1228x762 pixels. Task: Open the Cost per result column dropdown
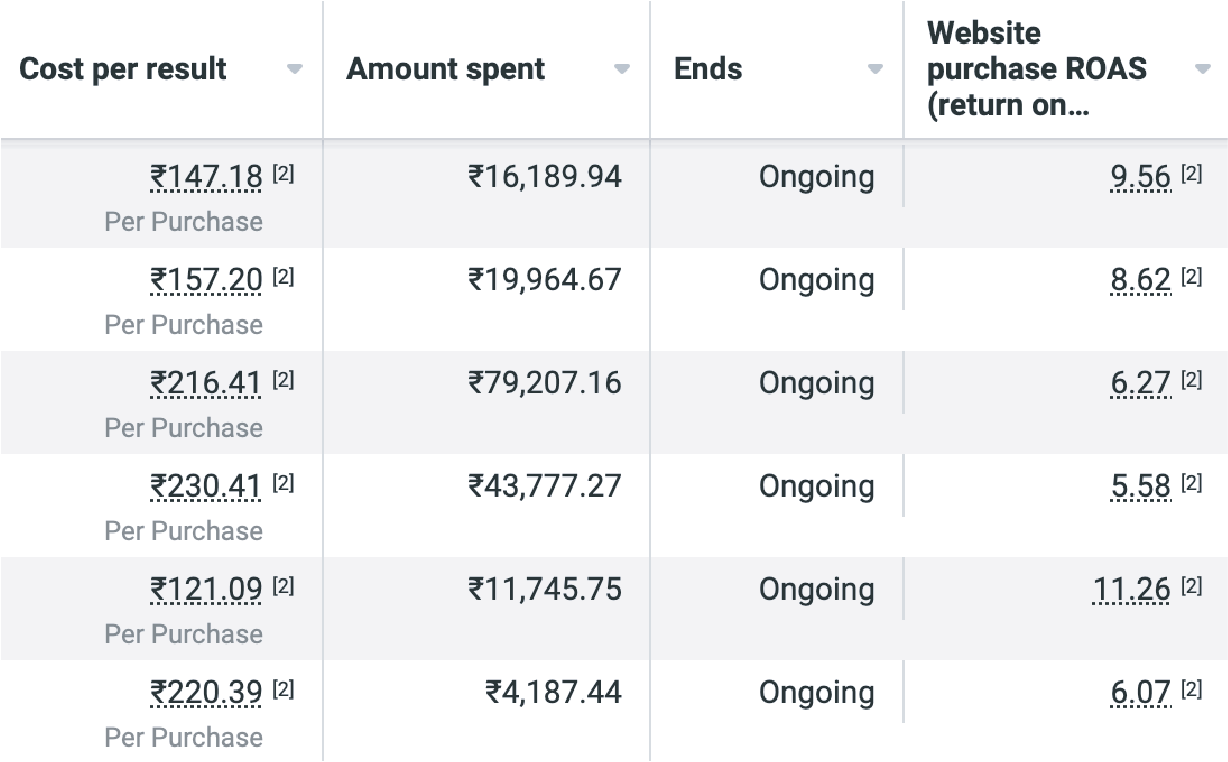(294, 70)
